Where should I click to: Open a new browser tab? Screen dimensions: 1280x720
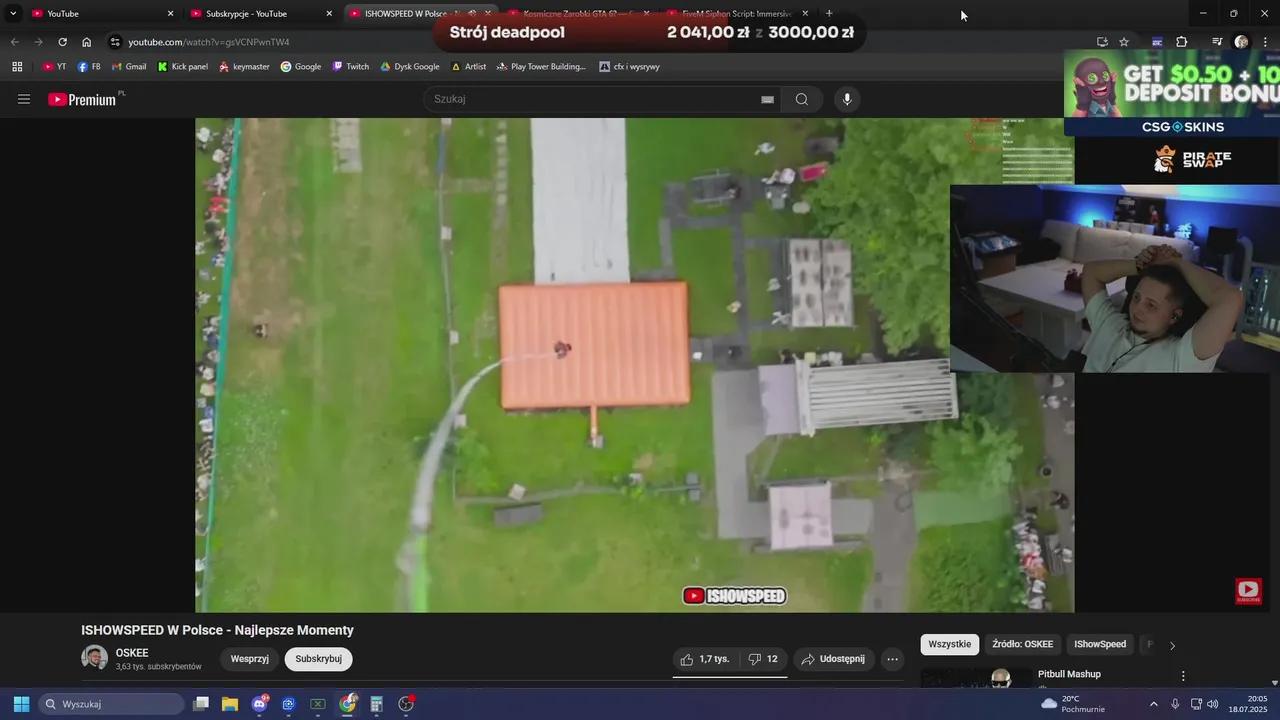(829, 14)
